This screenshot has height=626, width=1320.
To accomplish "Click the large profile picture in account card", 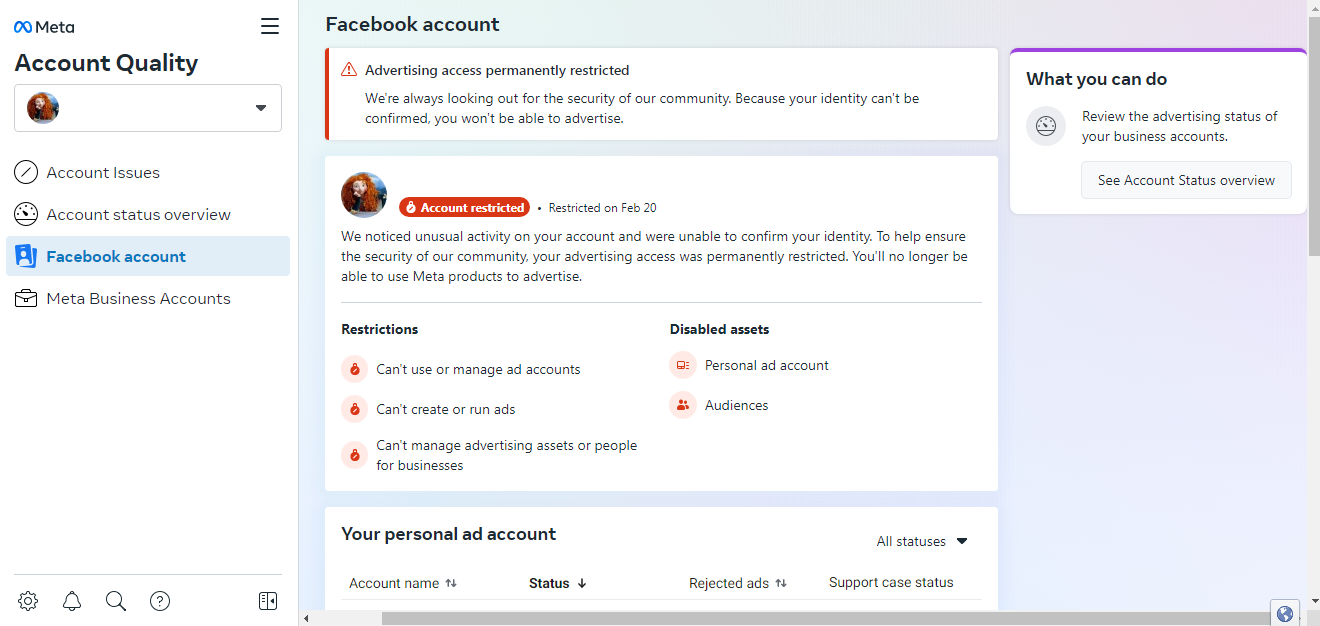I will (364, 195).
